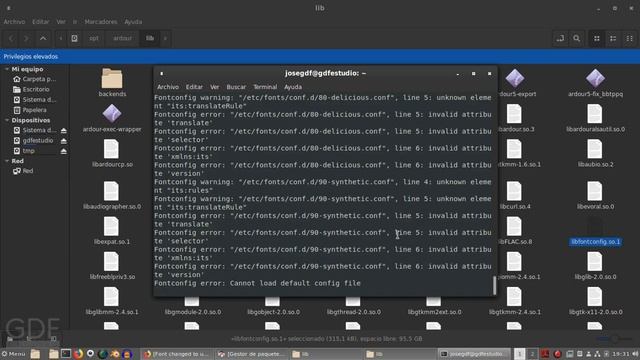Image resolution: width=640 pixels, height=360 pixels.
Task: Launch the terminal from the taskbar launcher
Action: [66, 354]
